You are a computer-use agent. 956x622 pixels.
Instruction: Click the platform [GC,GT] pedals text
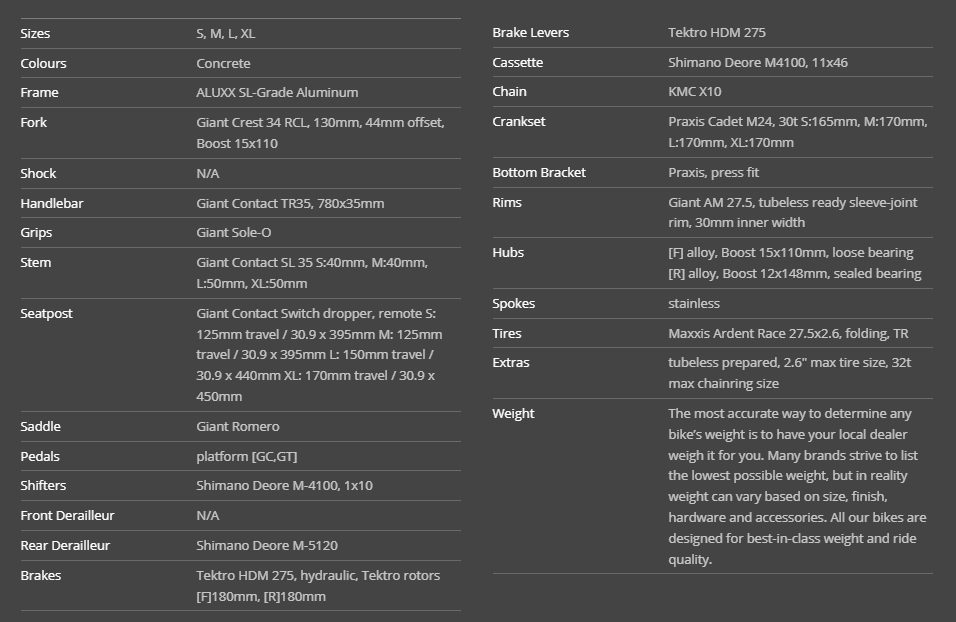pyautogui.click(x=246, y=456)
